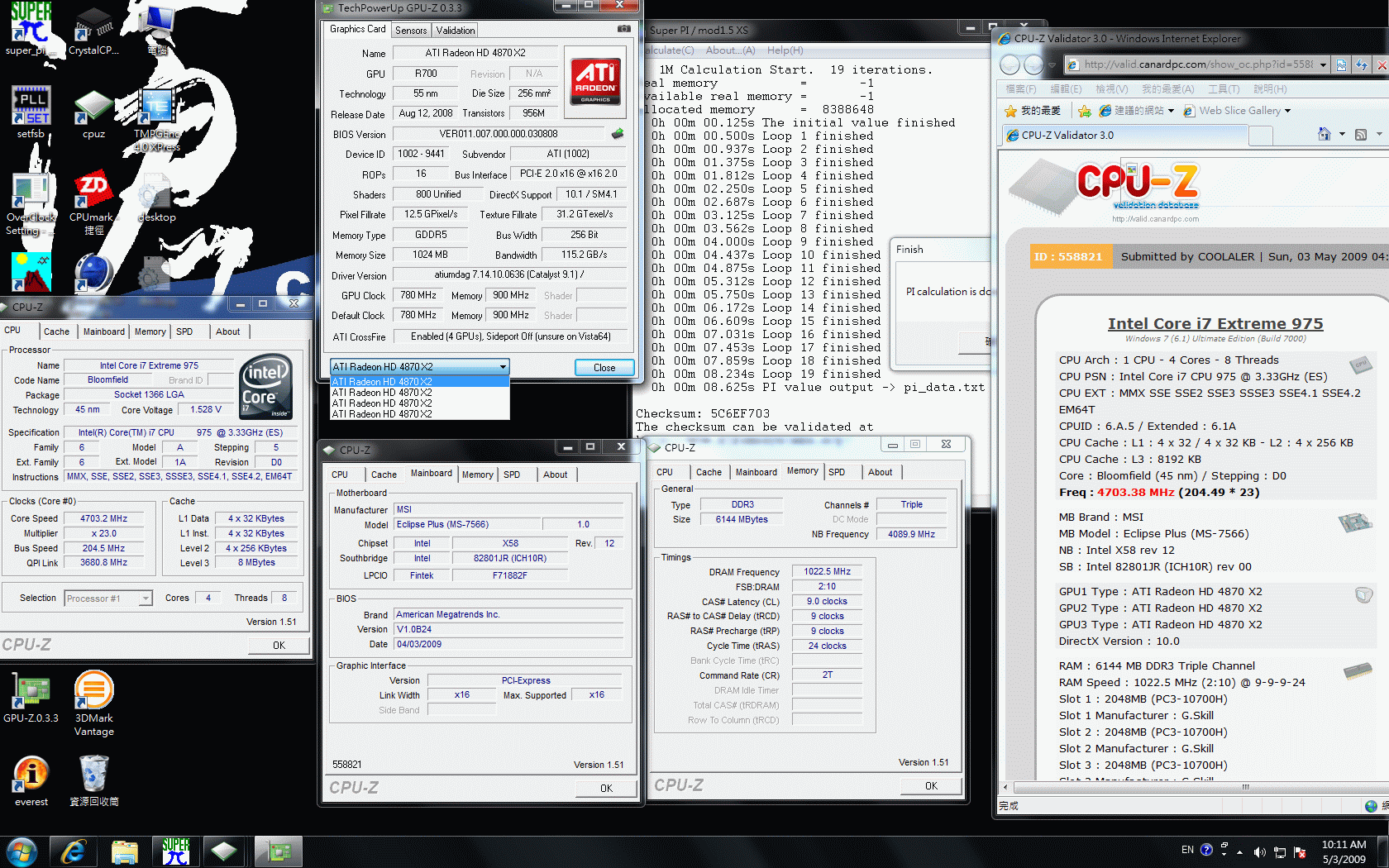Click the IE RSS feeds icon
Image resolution: width=1389 pixels, height=868 pixels.
pos(1360,134)
